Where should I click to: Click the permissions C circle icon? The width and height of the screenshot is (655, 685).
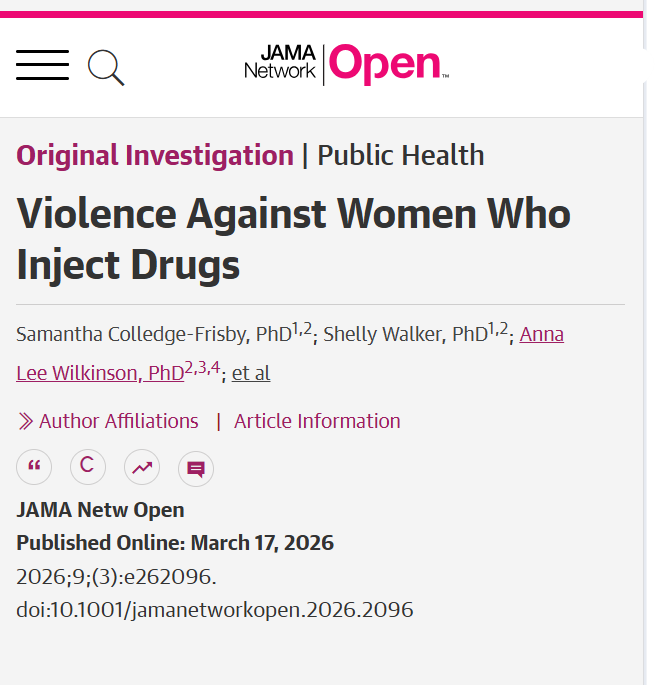[88, 467]
